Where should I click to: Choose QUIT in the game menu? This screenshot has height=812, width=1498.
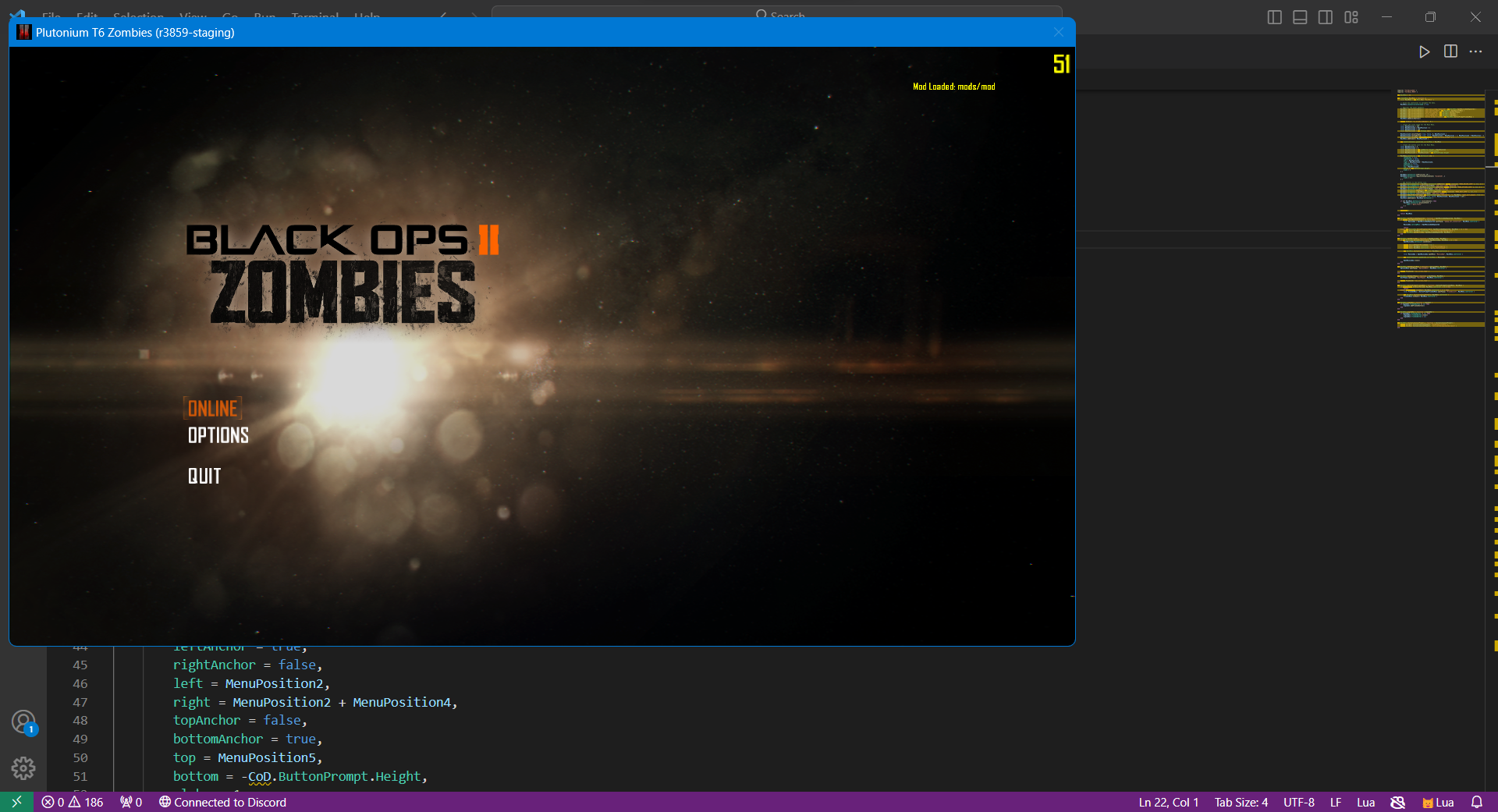pyautogui.click(x=204, y=476)
